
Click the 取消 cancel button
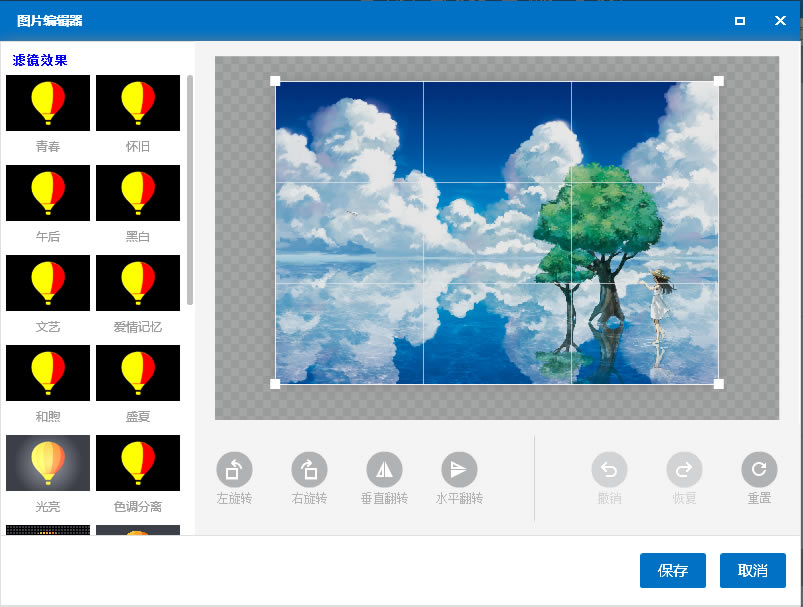753,571
